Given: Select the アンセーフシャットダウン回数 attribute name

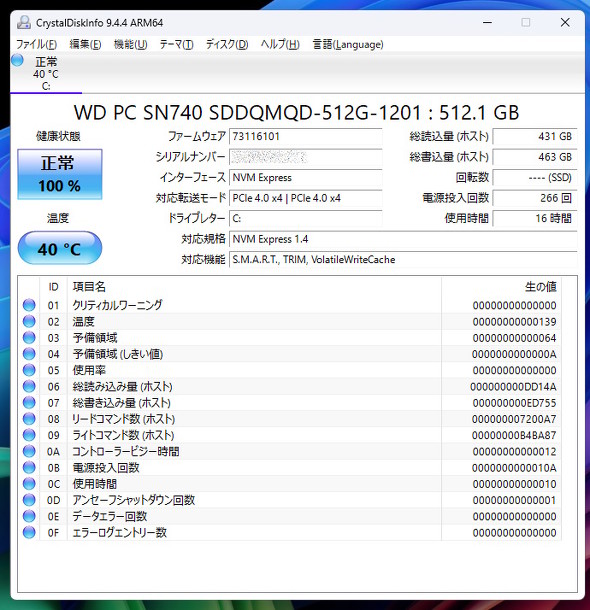Looking at the screenshot, I should point(134,500).
